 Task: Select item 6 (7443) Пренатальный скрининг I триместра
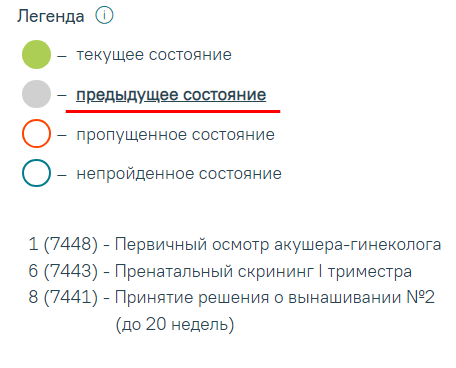click(220, 271)
